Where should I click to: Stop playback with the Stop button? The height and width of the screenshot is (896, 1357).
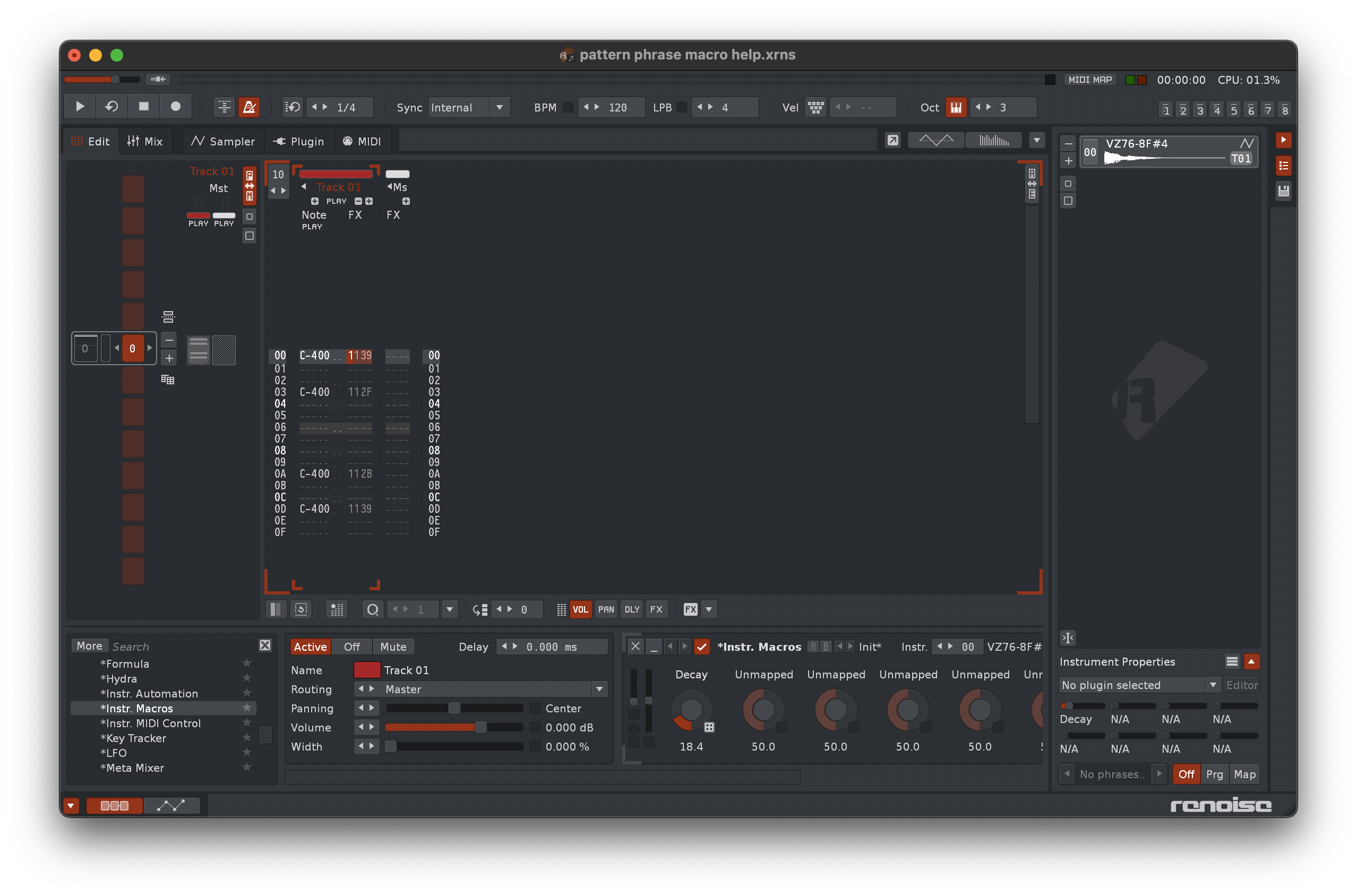143,107
